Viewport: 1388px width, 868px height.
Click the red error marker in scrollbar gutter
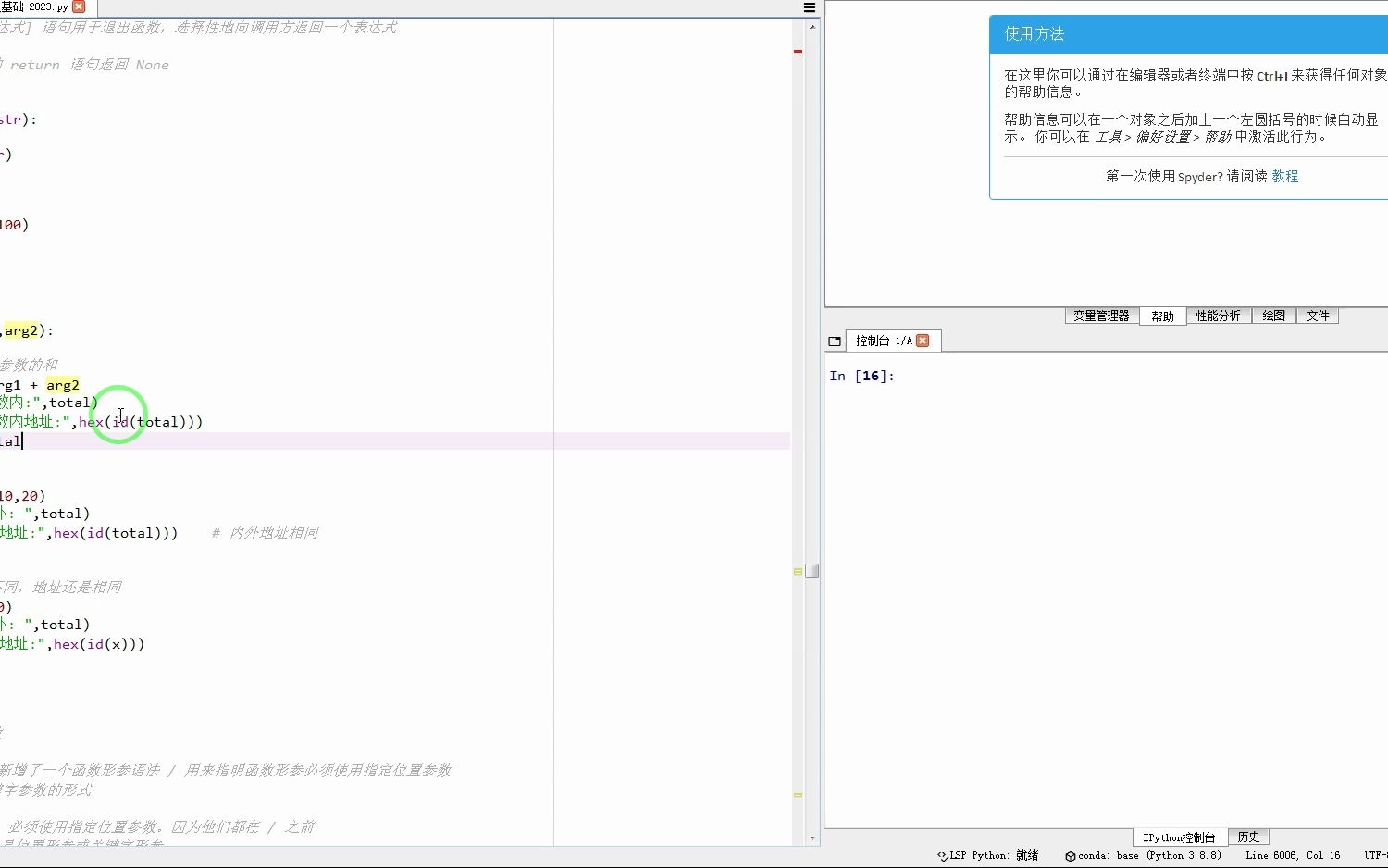click(x=798, y=51)
